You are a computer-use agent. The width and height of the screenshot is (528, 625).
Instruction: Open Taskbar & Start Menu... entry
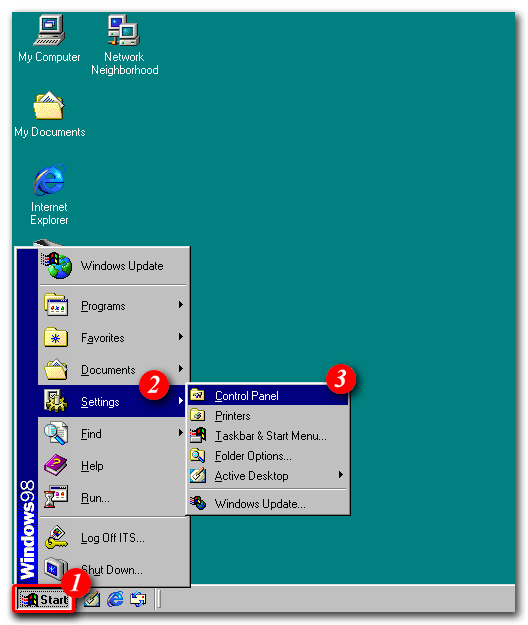[268, 436]
